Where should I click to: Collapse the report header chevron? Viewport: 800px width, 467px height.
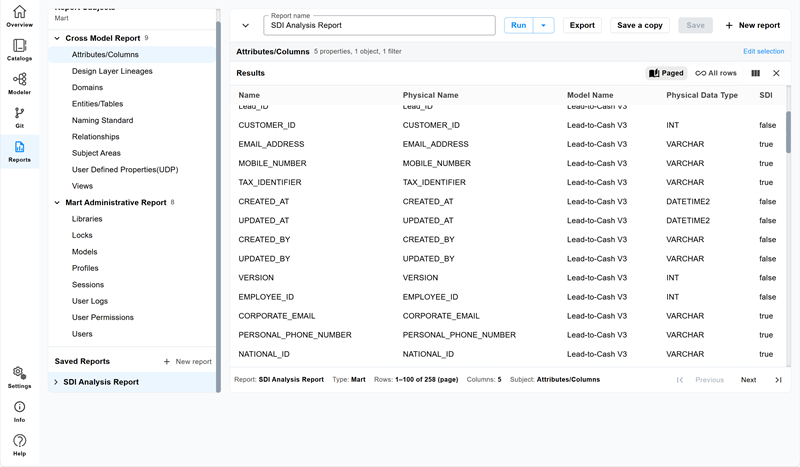[245, 26]
